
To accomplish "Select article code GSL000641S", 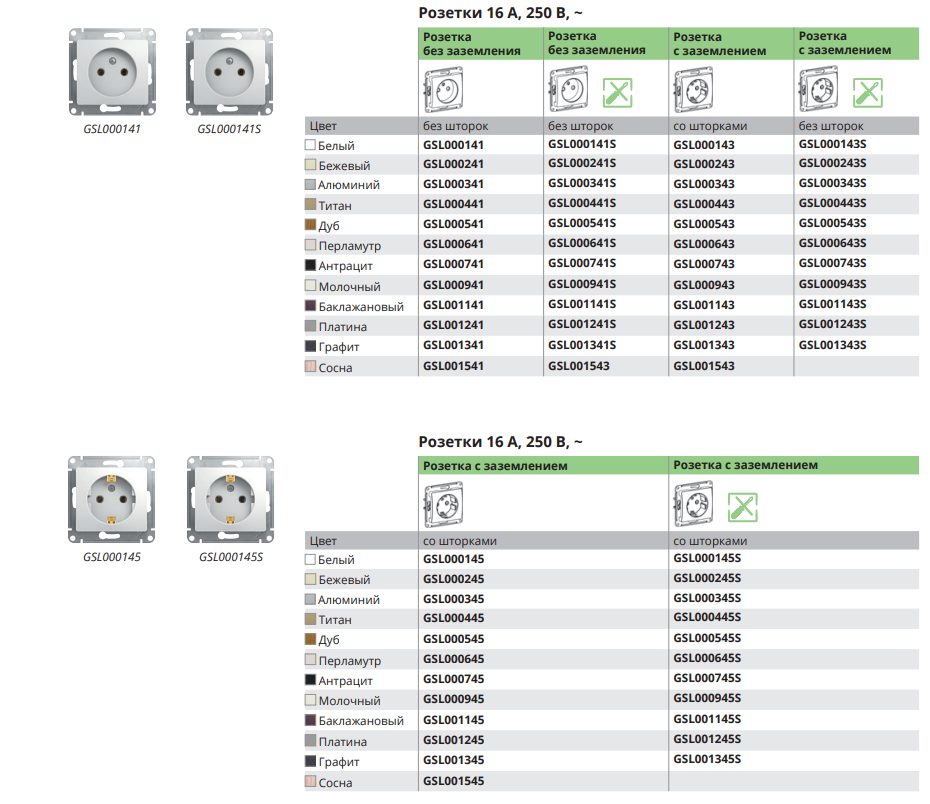I will [582, 243].
